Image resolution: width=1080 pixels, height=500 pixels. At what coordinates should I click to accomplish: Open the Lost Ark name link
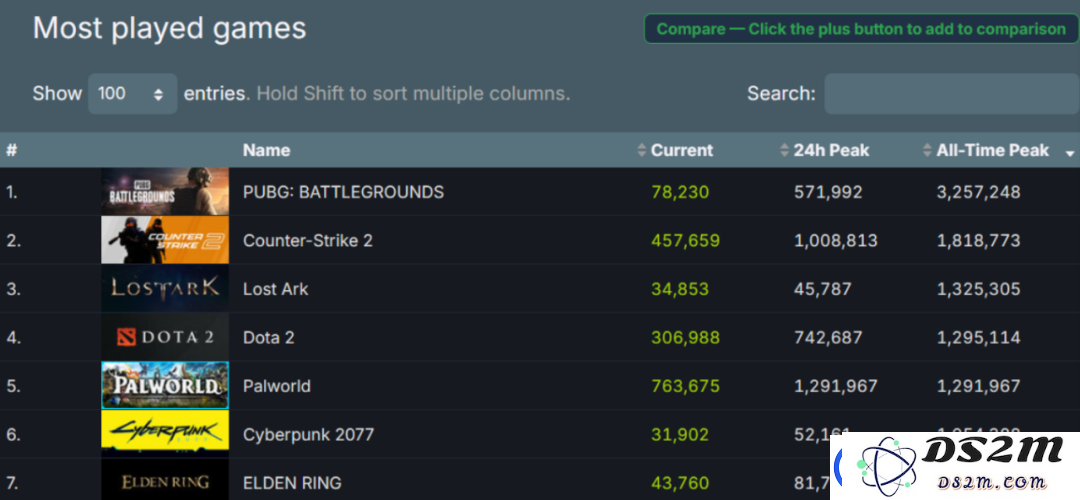click(276, 289)
